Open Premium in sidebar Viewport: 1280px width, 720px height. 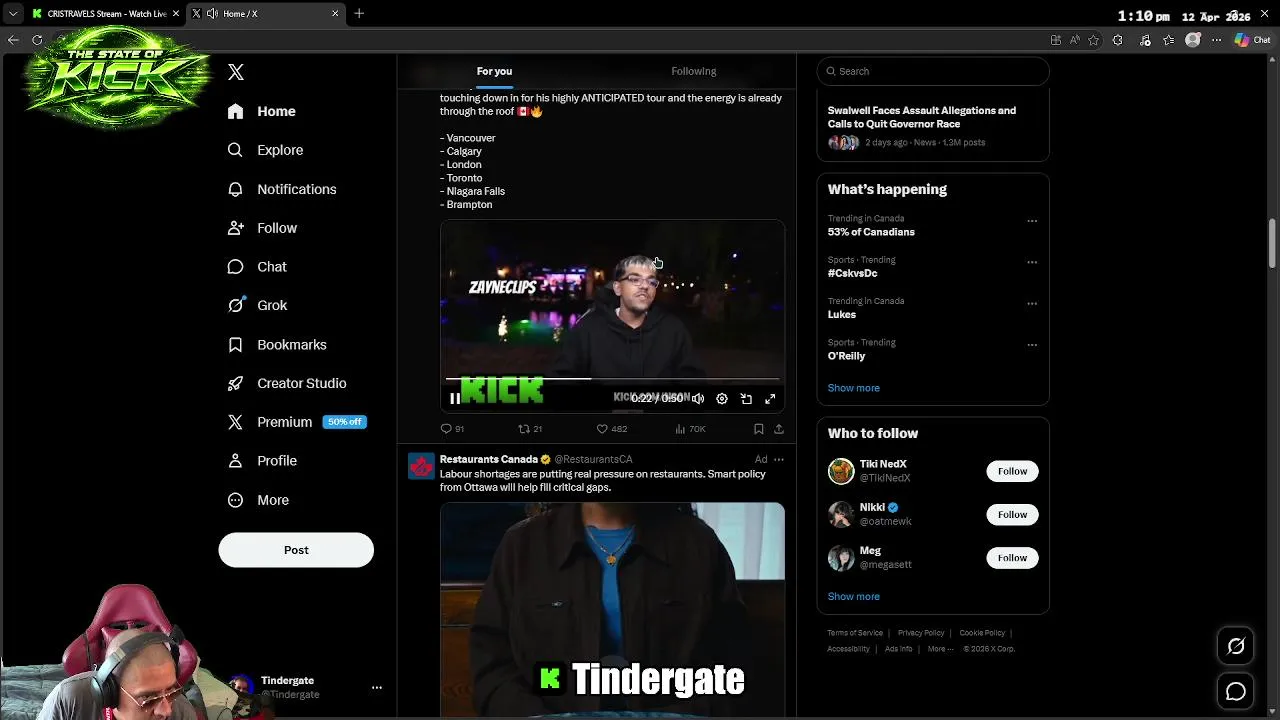click(297, 422)
